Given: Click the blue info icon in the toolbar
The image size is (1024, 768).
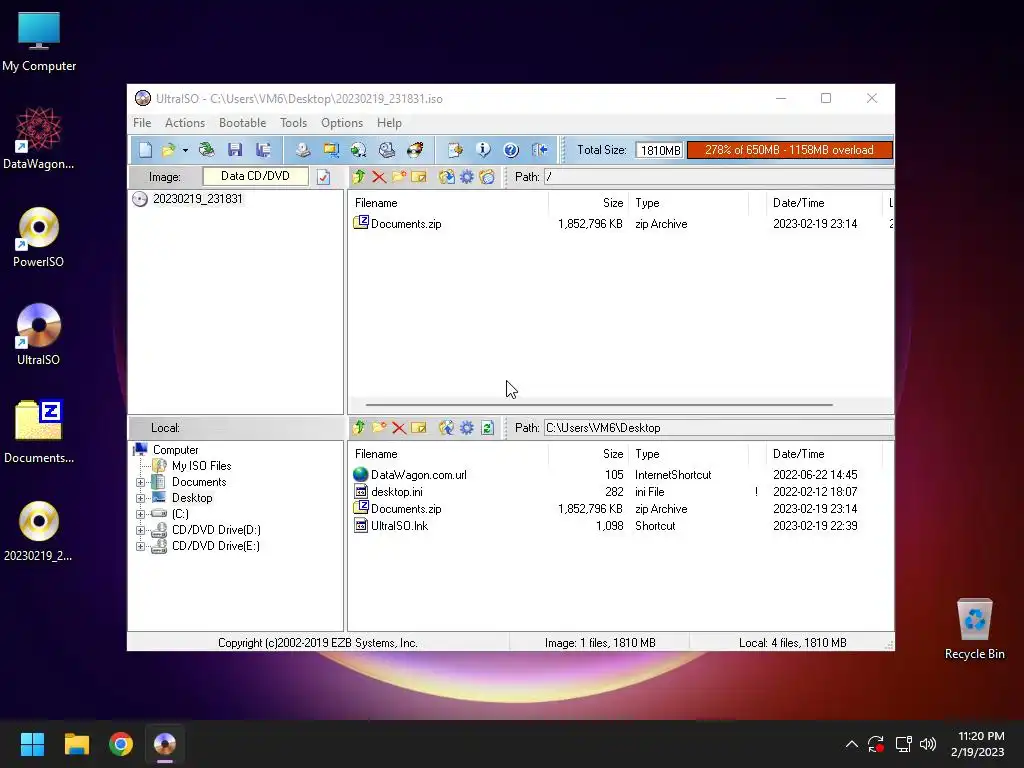Looking at the screenshot, I should 483,150.
